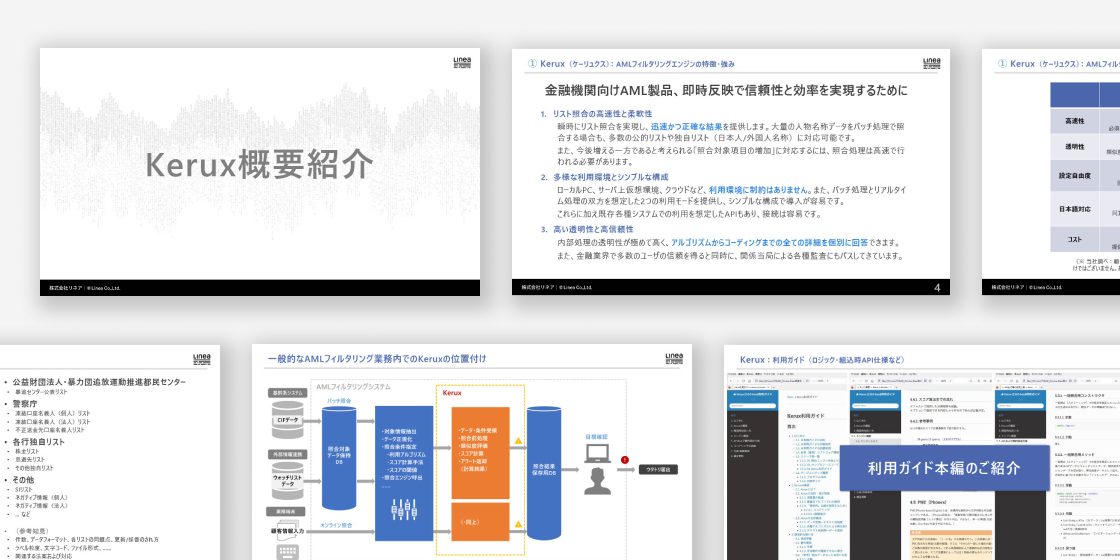Click the '日本語対応' row header in the table

[1075, 209]
